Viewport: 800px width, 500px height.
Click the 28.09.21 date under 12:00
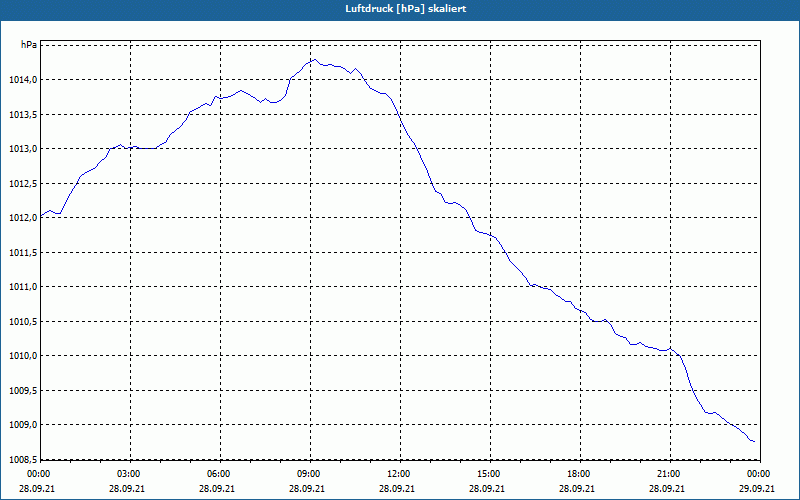point(397,488)
